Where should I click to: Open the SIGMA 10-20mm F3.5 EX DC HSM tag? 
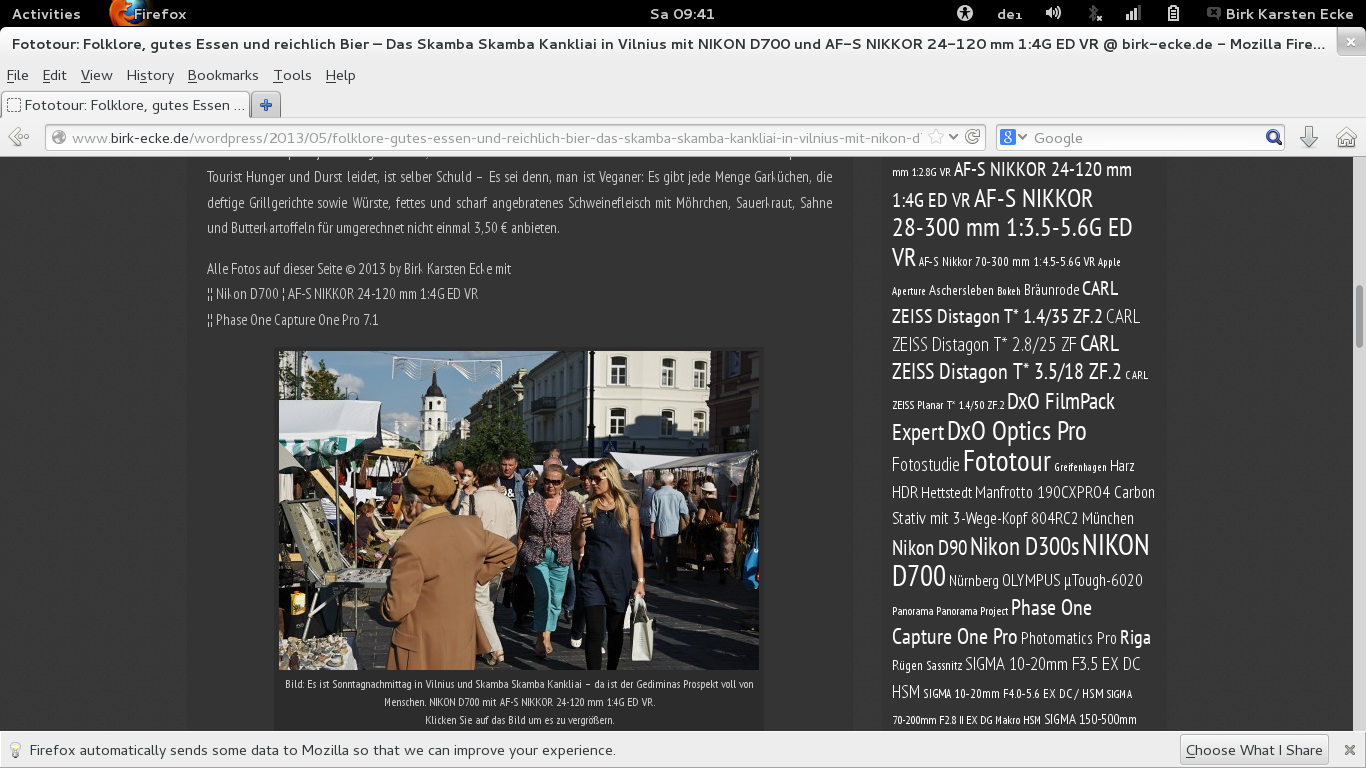coord(1016,677)
